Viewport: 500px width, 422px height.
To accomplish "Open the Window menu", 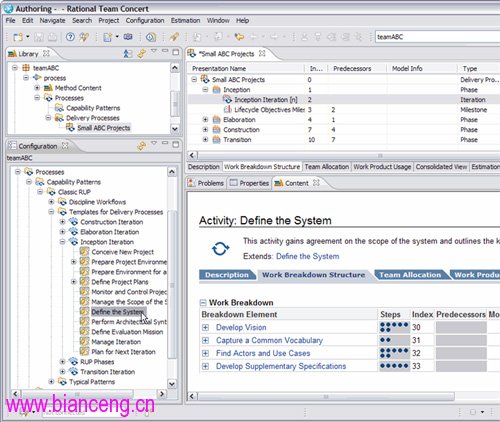I will 218,21.
